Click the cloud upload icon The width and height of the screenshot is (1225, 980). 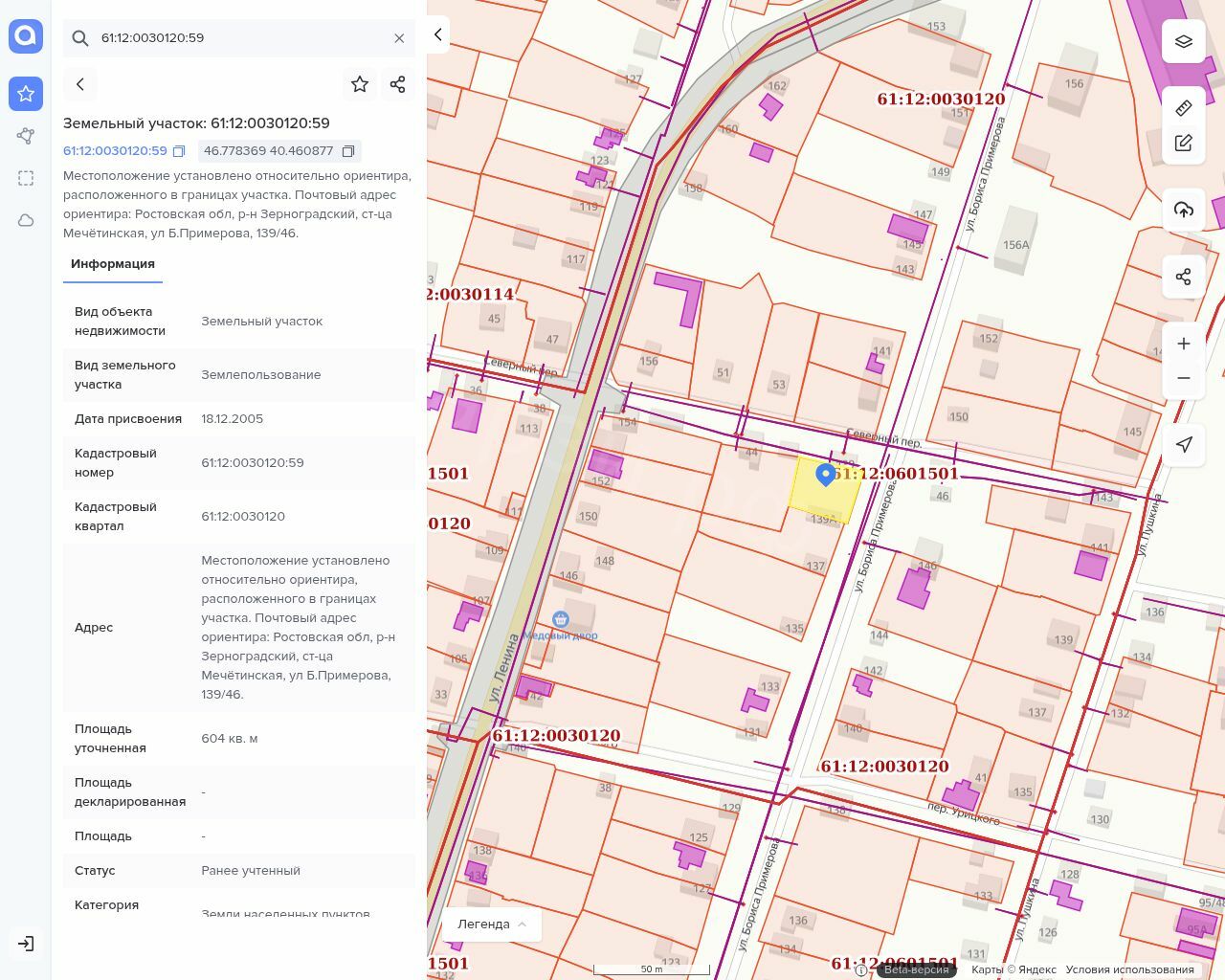1184,210
